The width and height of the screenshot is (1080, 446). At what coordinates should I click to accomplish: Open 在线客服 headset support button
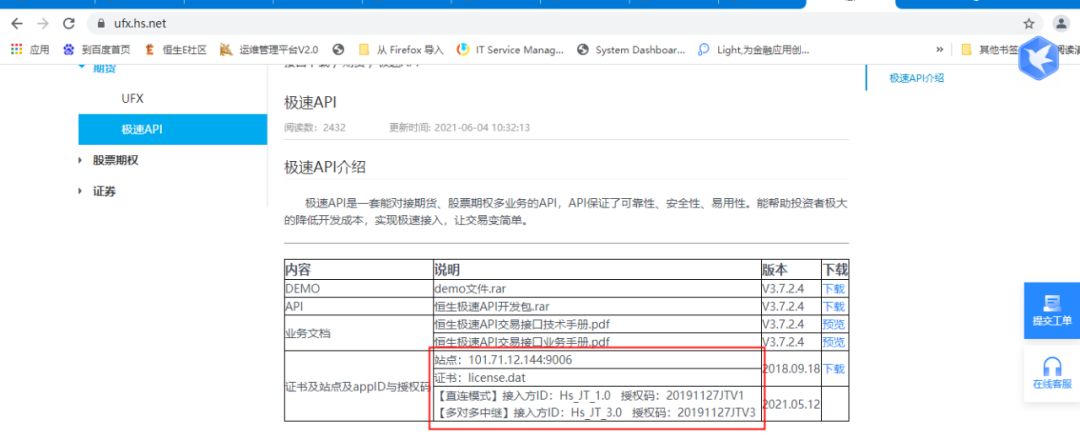(1052, 373)
